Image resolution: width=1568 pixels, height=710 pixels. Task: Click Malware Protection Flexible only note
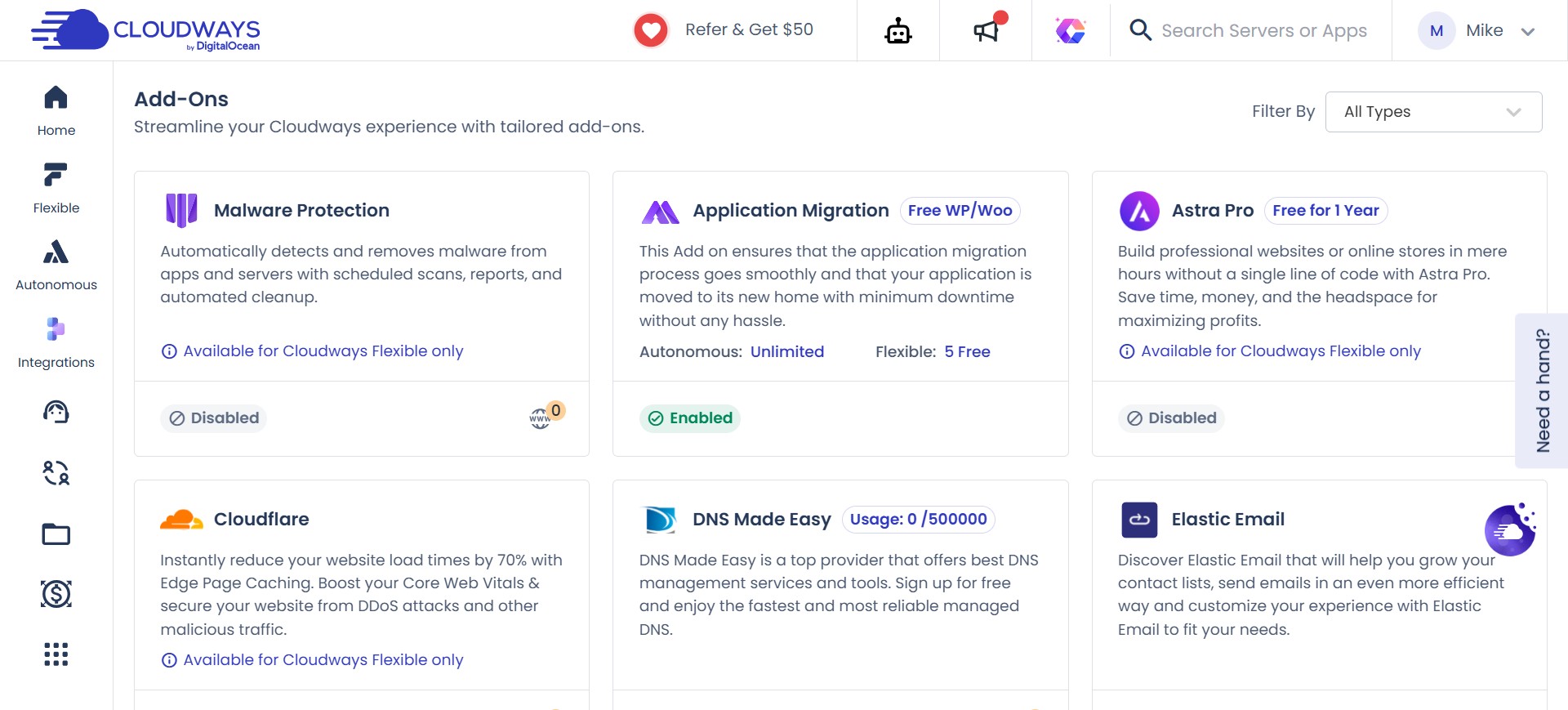[x=323, y=351]
